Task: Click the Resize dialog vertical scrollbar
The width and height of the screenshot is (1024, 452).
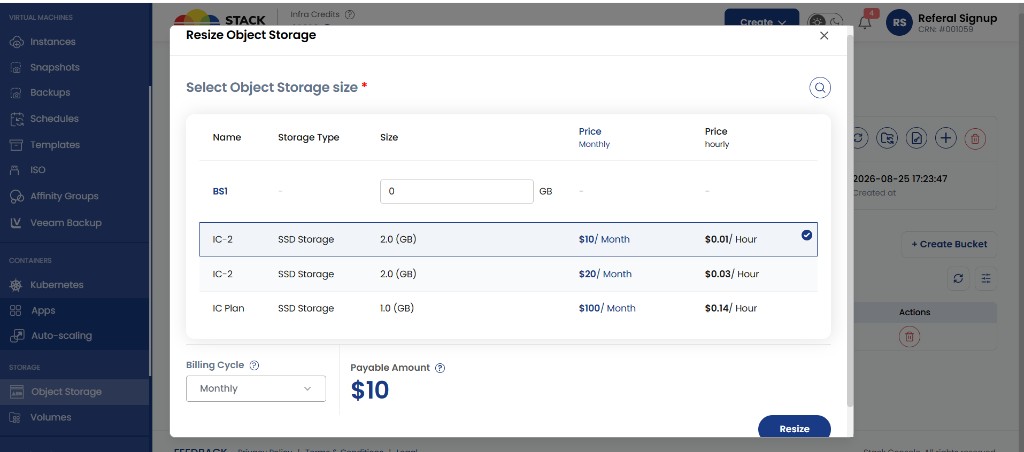Action: click(x=850, y=222)
